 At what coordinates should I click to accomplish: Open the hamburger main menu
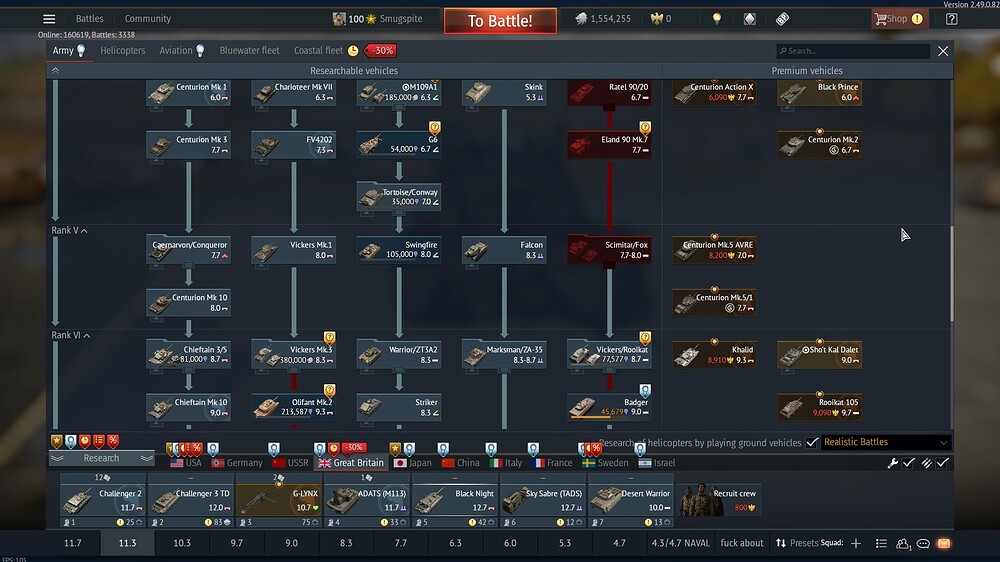click(49, 19)
